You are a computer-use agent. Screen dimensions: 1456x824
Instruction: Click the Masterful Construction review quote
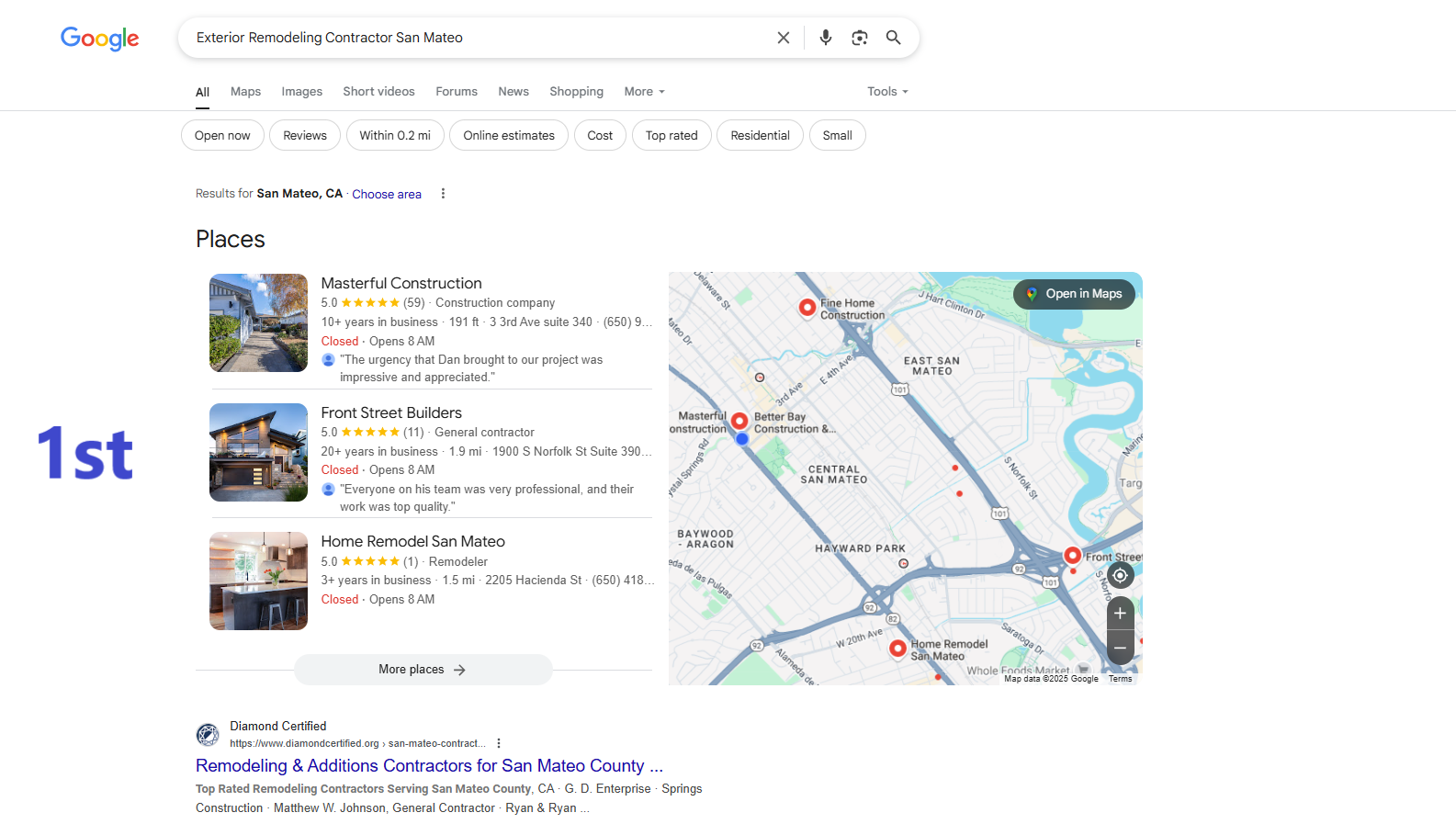(x=471, y=368)
